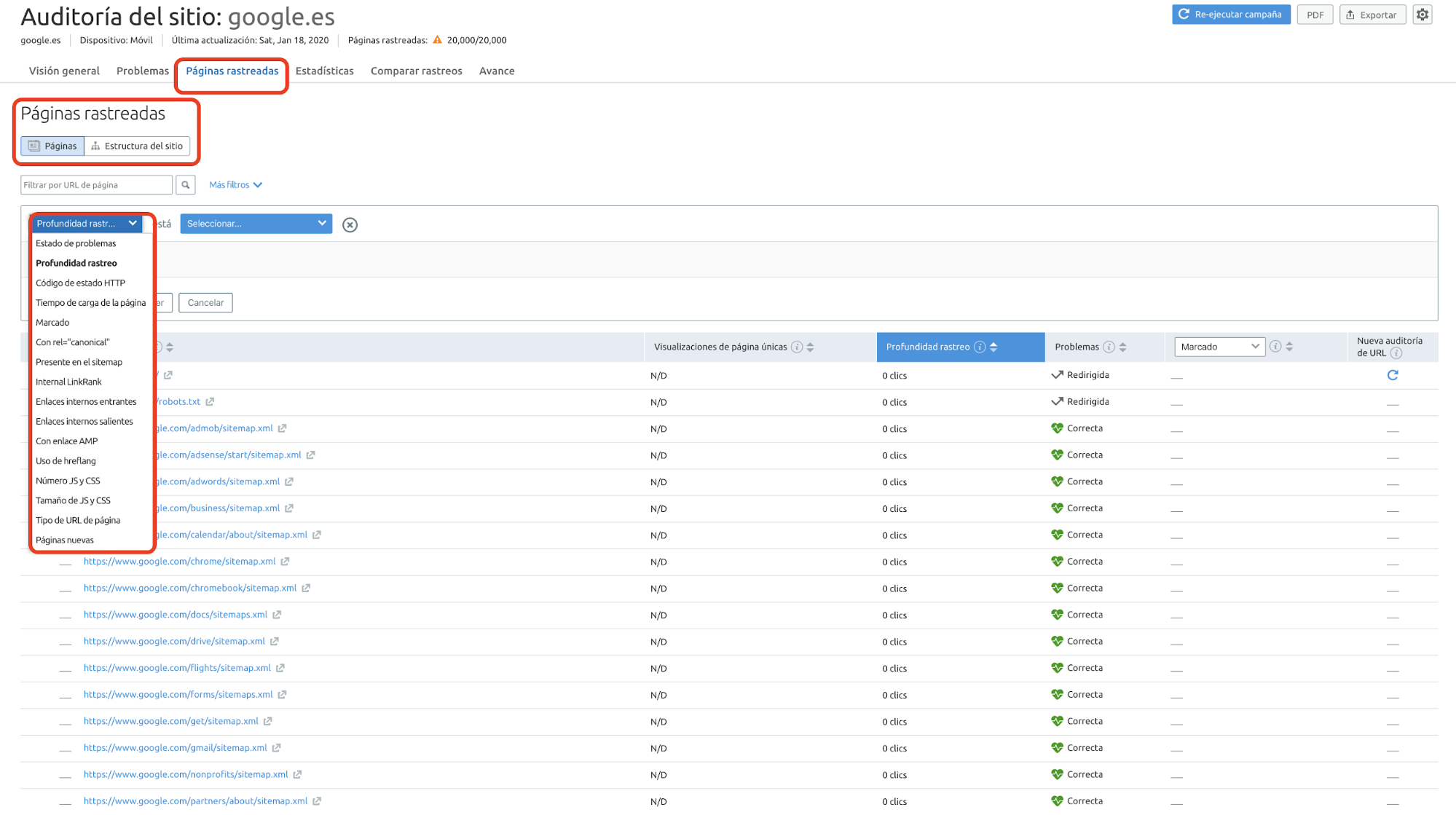Image resolution: width=1456 pixels, height=815 pixels.
Task: Click info icon next to Problemas column
Action: pos(1109,347)
